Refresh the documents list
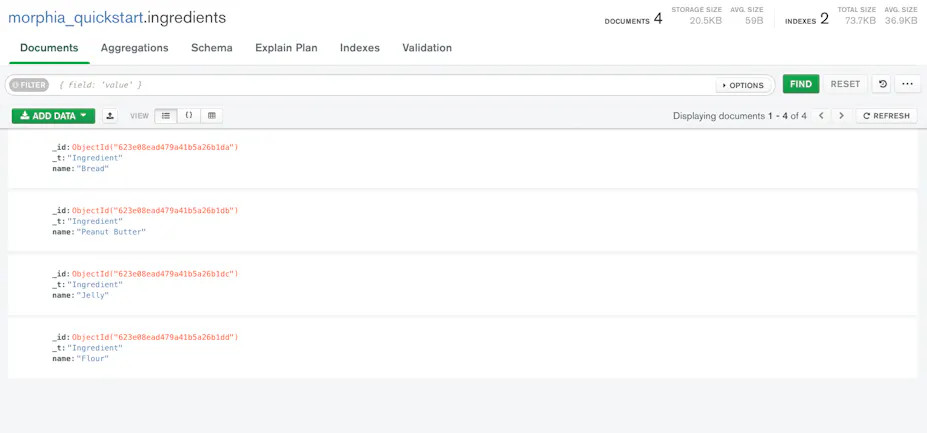The height and width of the screenshot is (433, 927). coord(886,116)
